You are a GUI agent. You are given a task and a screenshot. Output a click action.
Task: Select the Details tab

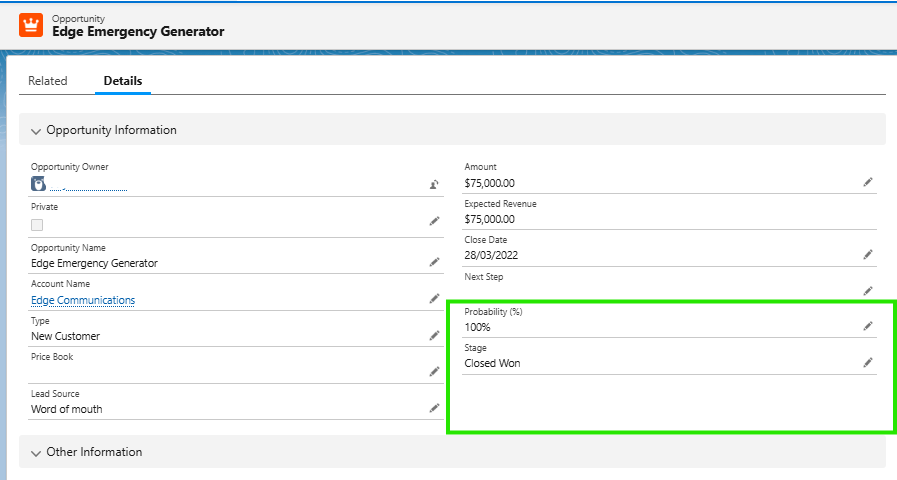click(123, 81)
